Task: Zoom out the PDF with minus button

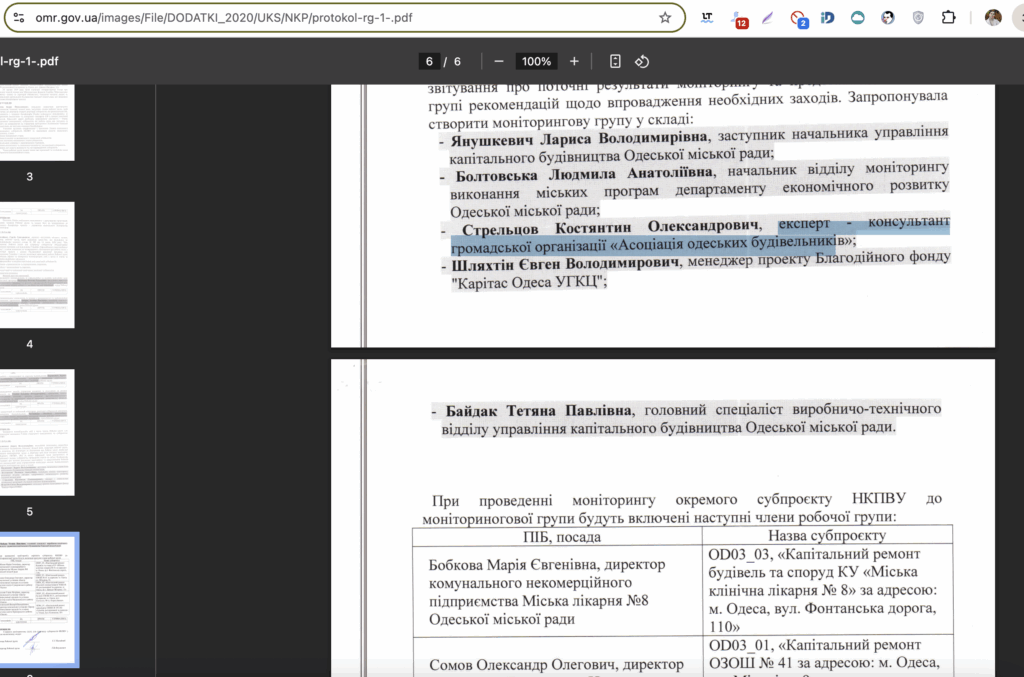Action: pyautogui.click(x=499, y=61)
